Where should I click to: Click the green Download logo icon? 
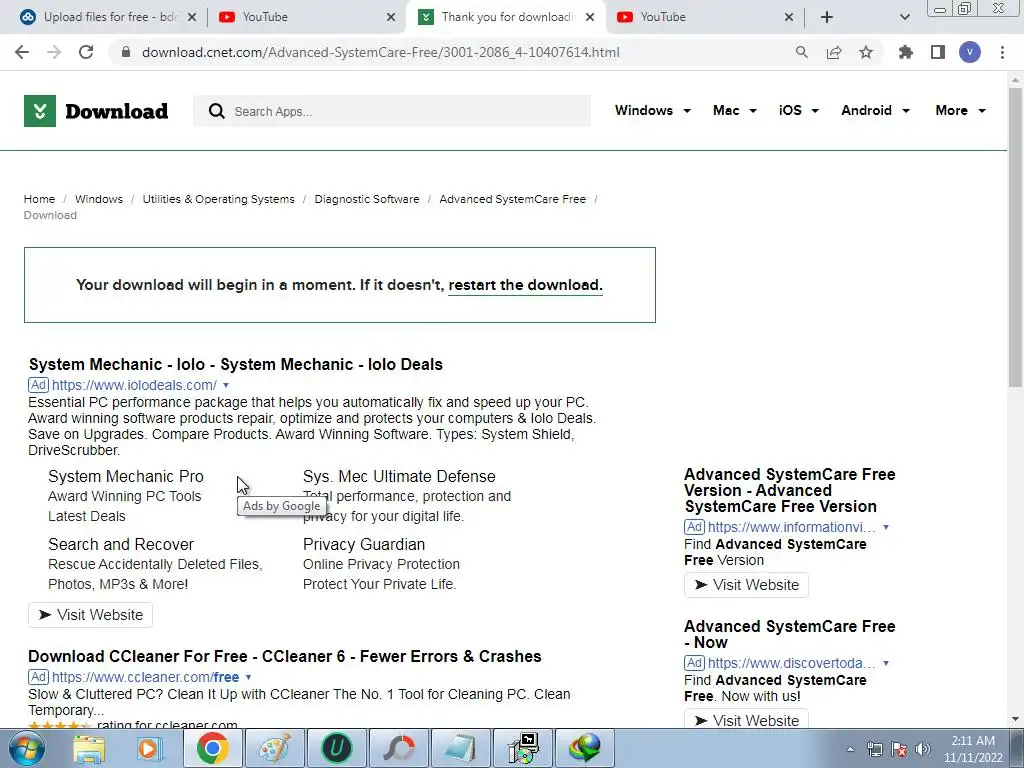point(40,111)
